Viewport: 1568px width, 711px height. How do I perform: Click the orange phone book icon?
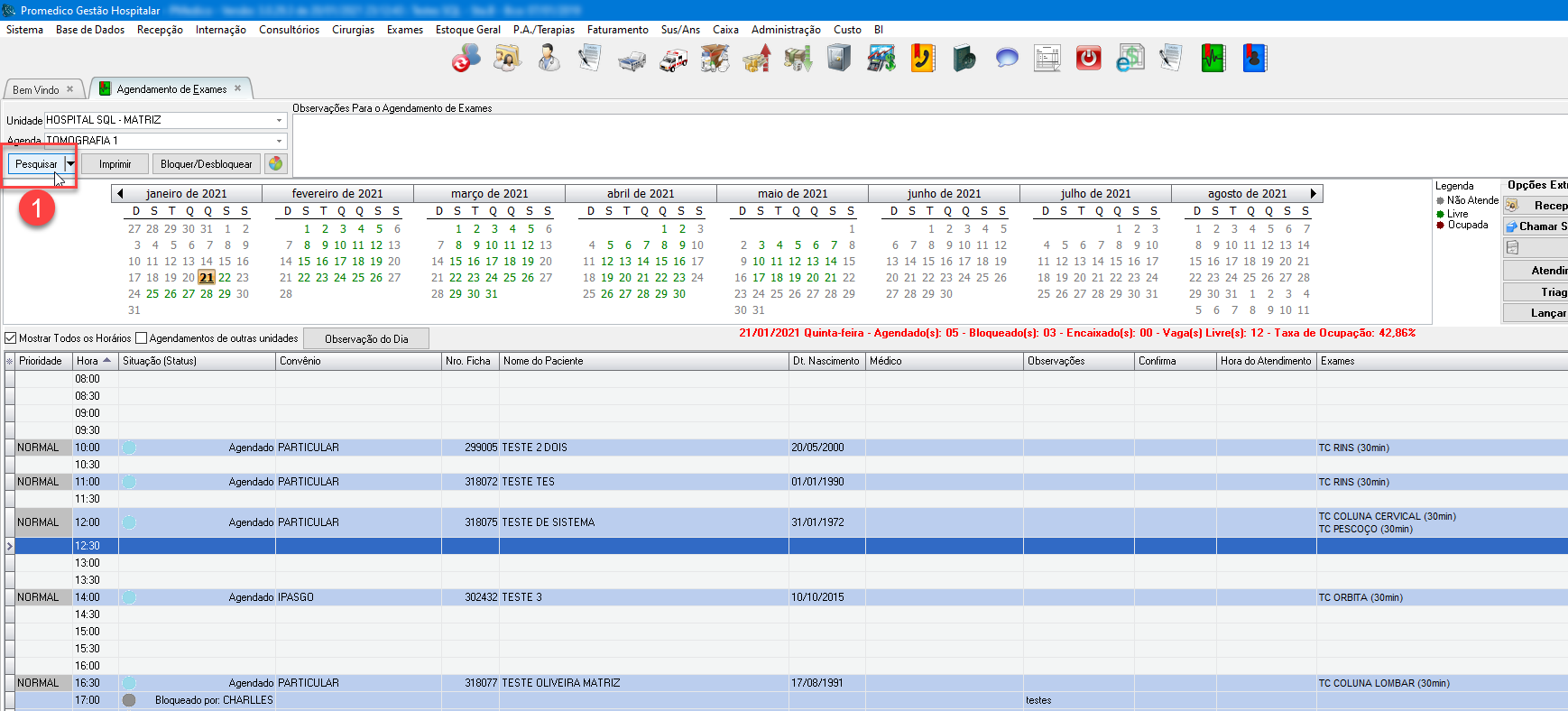[922, 59]
